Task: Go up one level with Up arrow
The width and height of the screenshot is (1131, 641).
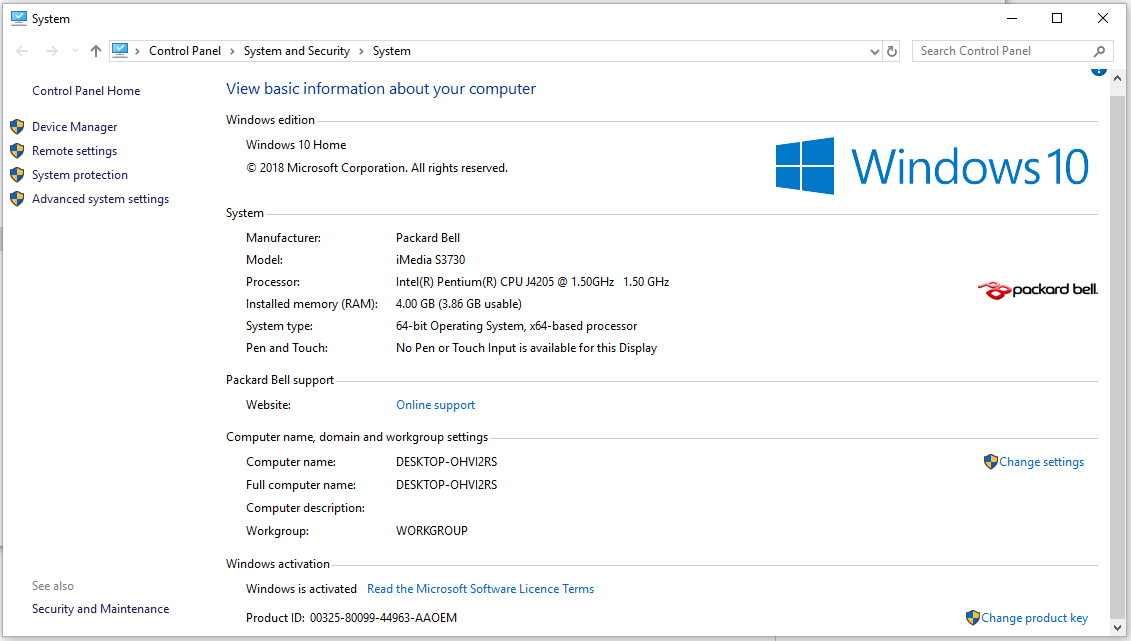Action: pos(95,51)
